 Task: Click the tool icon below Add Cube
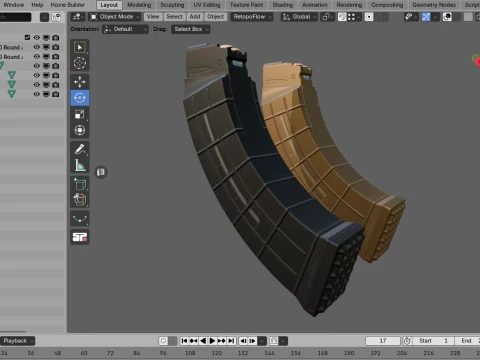click(x=80, y=200)
